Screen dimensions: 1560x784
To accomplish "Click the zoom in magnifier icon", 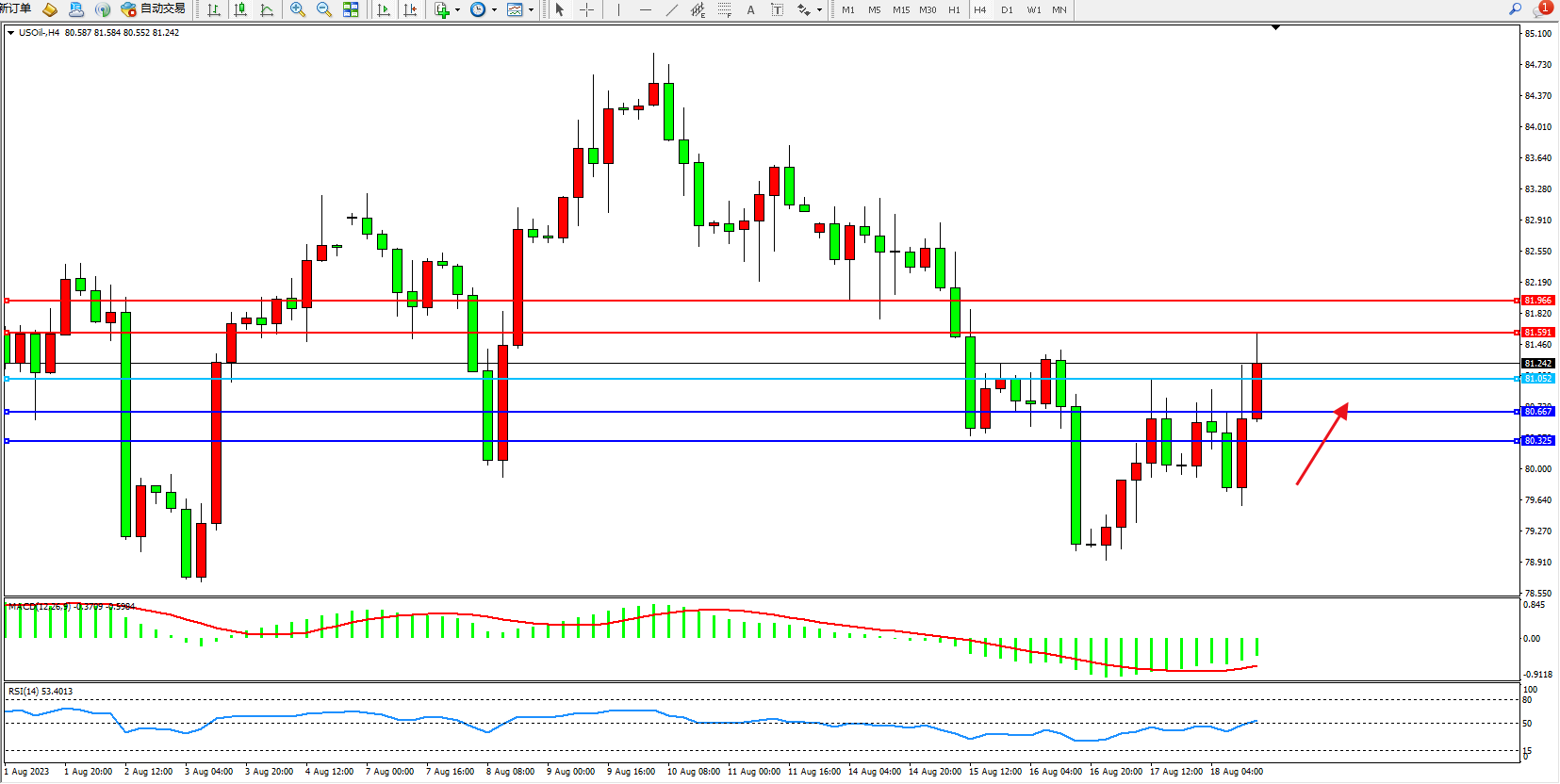I will (x=298, y=9).
